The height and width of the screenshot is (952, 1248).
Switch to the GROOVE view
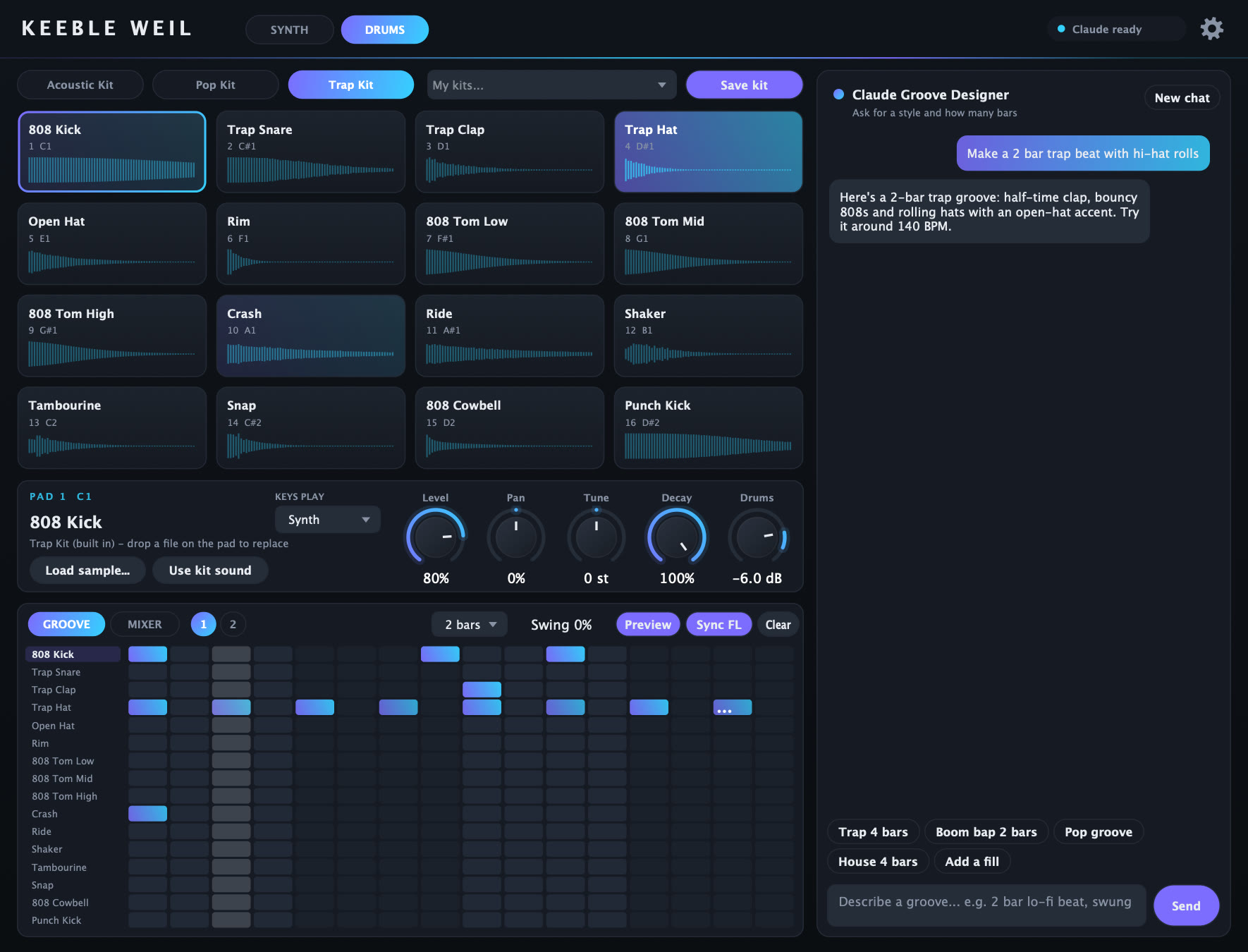66,624
